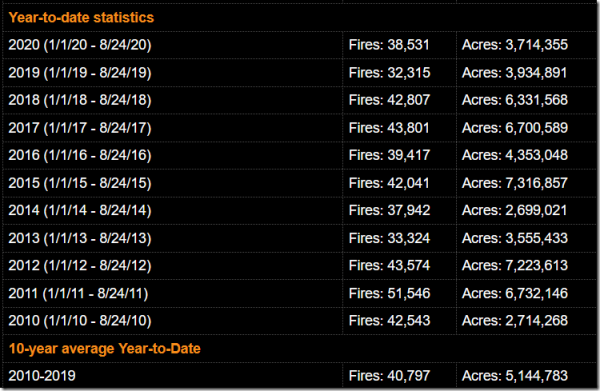Image resolution: width=600 pixels, height=391 pixels.
Task: Click Fires: 51,546 cell for 2011
Action: coord(389,293)
